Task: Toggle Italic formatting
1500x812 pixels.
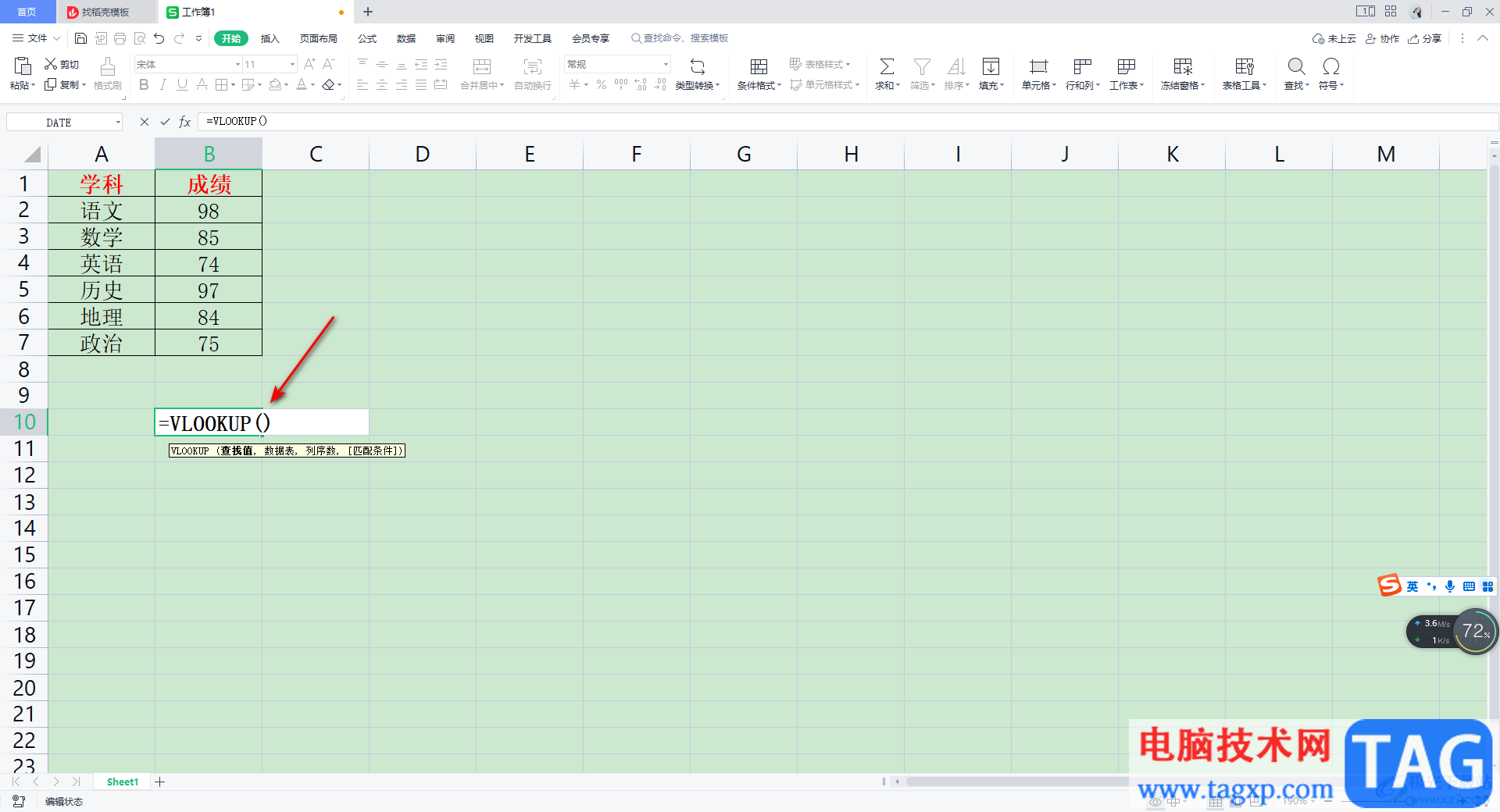Action: click(162, 84)
